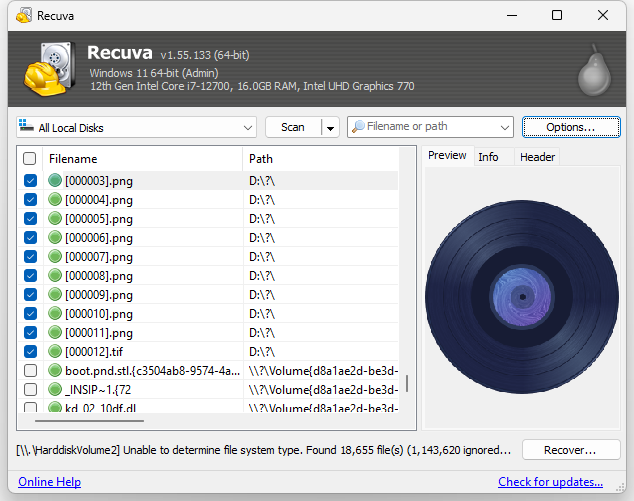Image resolution: width=634 pixels, height=501 pixels.
Task: Click the magnifier icon in filename filter
Action: pos(358,127)
